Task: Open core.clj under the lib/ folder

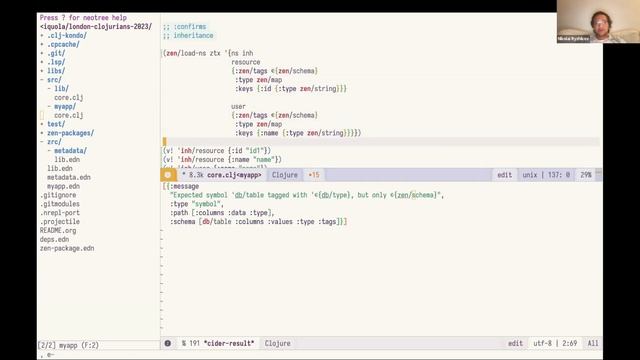Action: (69, 98)
